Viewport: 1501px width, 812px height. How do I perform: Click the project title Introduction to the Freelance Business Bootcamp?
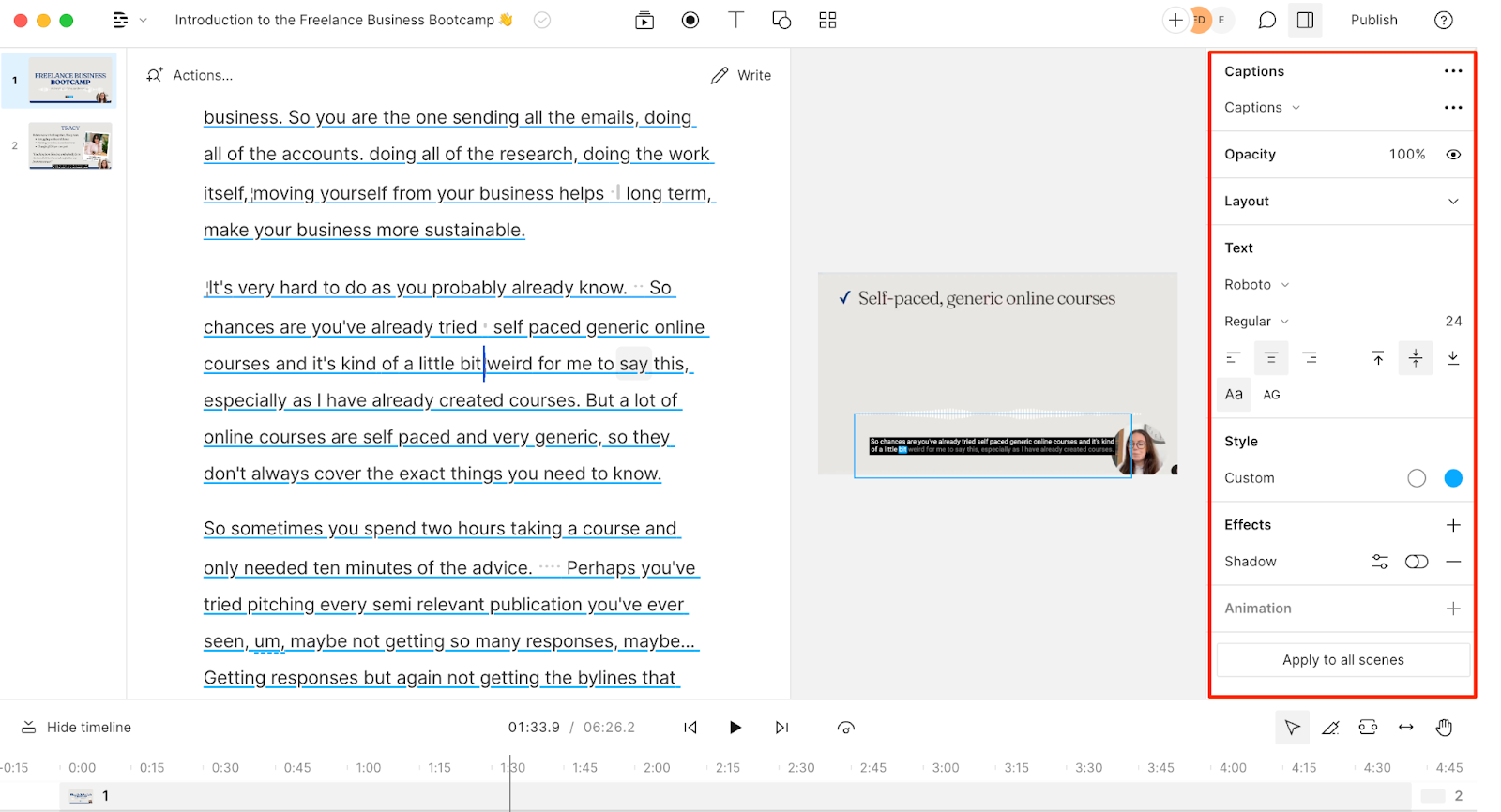click(343, 20)
